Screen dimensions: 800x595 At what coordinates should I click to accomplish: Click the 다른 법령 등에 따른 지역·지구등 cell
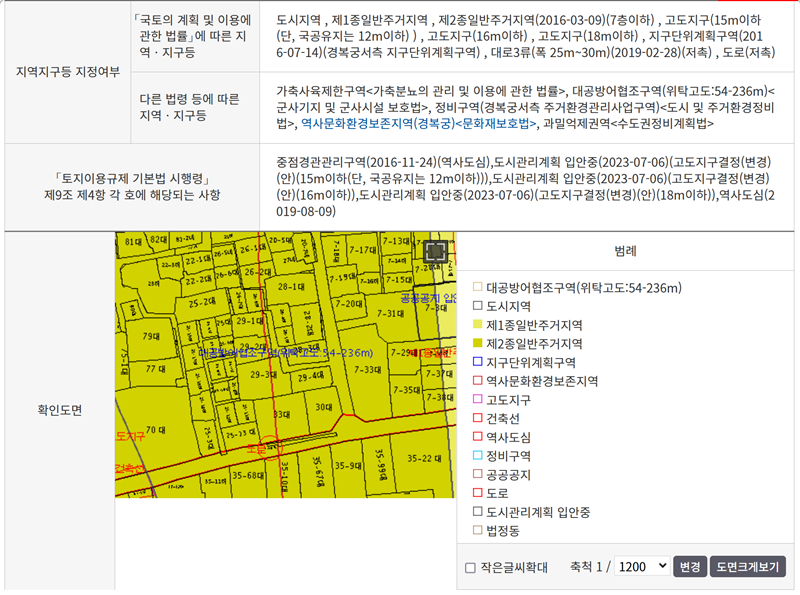pyautogui.click(x=195, y=108)
